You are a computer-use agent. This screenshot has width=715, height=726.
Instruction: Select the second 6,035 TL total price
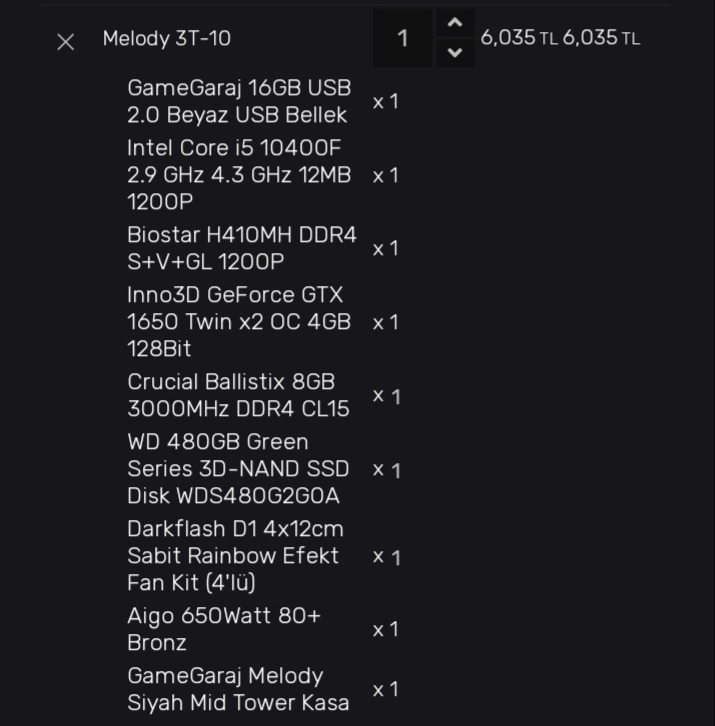point(600,38)
